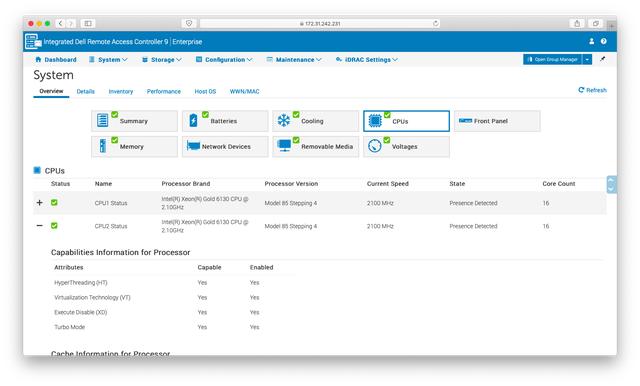Screen dimensions: 640x386
Task: Open the Cooling snowflake tile
Action: click(x=316, y=121)
